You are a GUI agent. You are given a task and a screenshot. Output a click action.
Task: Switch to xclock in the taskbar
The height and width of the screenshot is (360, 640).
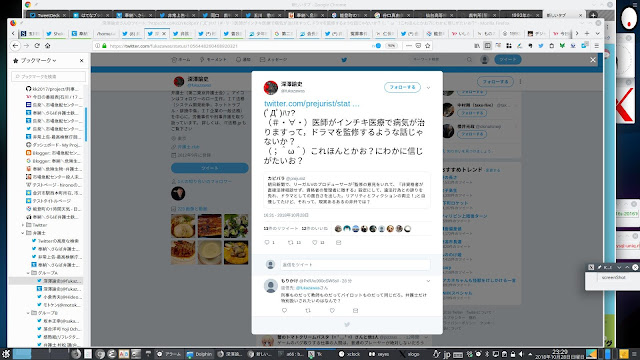click(349, 354)
